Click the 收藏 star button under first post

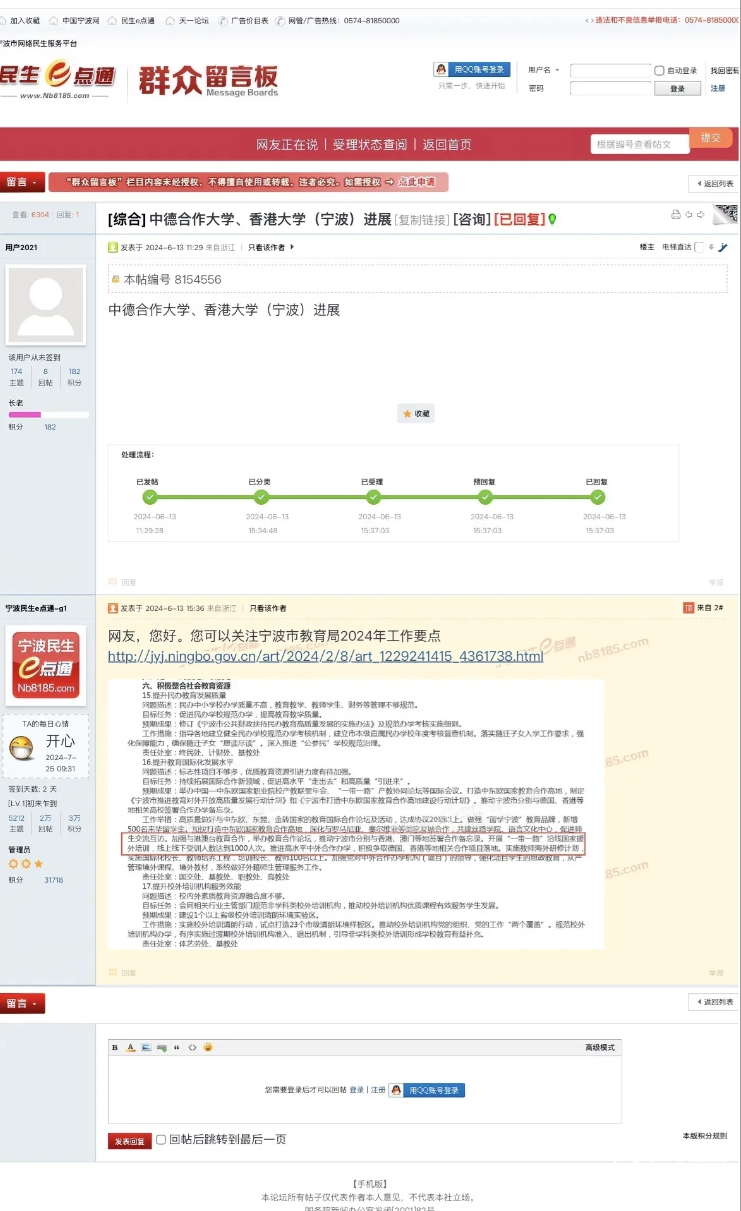tap(415, 413)
